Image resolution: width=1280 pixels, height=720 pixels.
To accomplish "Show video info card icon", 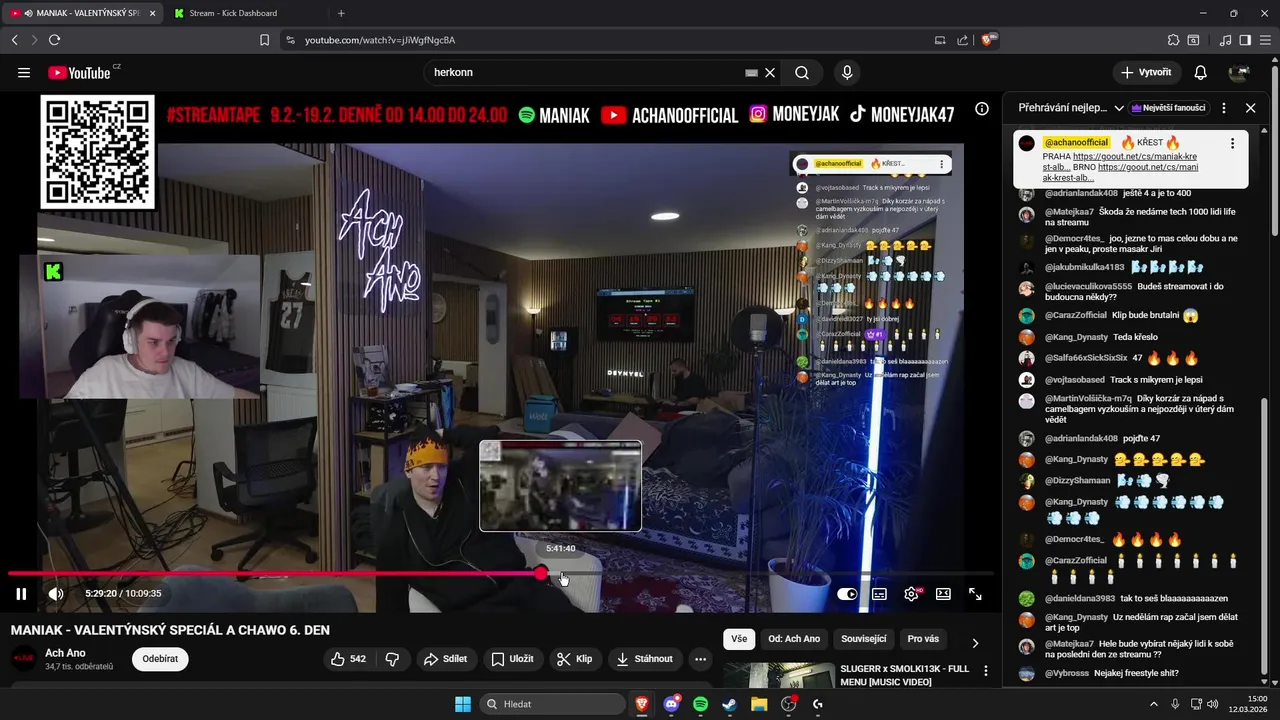I will click(x=982, y=108).
